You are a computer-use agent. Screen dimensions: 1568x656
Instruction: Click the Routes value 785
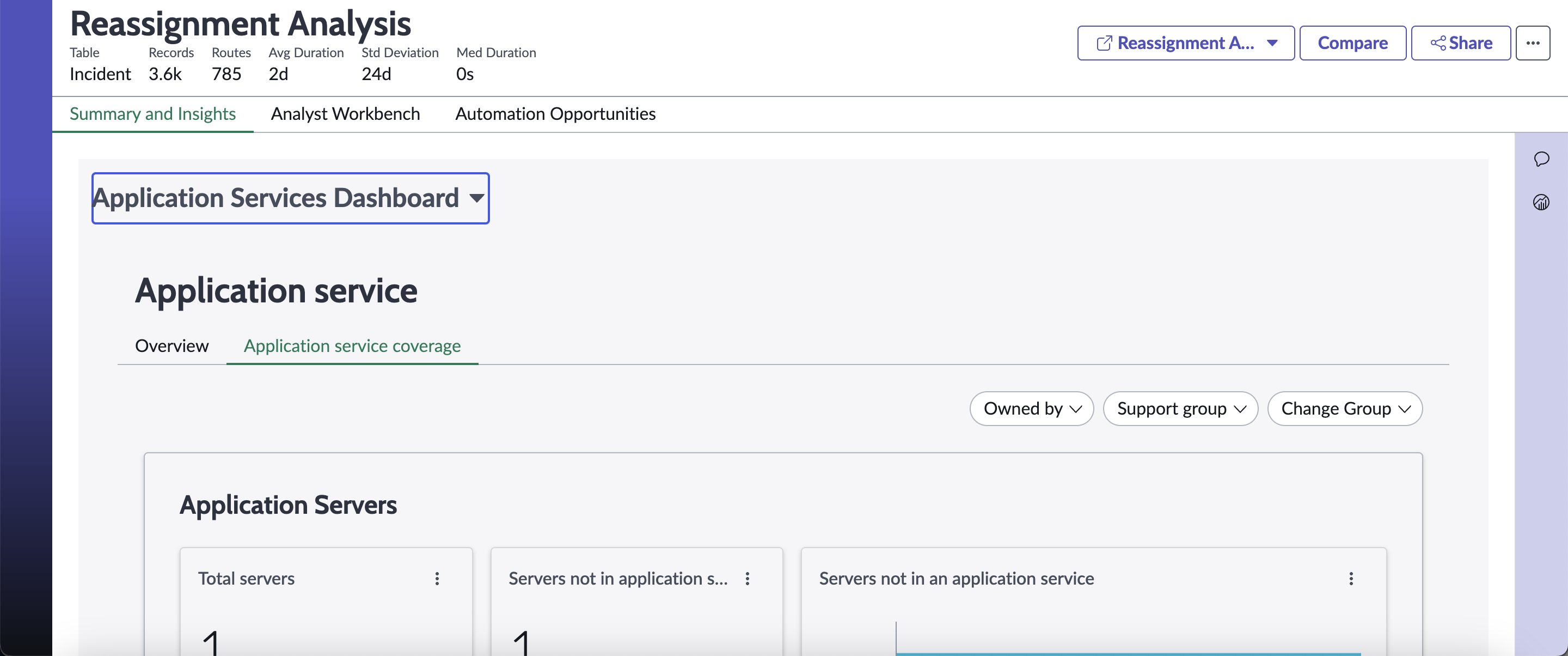click(x=226, y=74)
